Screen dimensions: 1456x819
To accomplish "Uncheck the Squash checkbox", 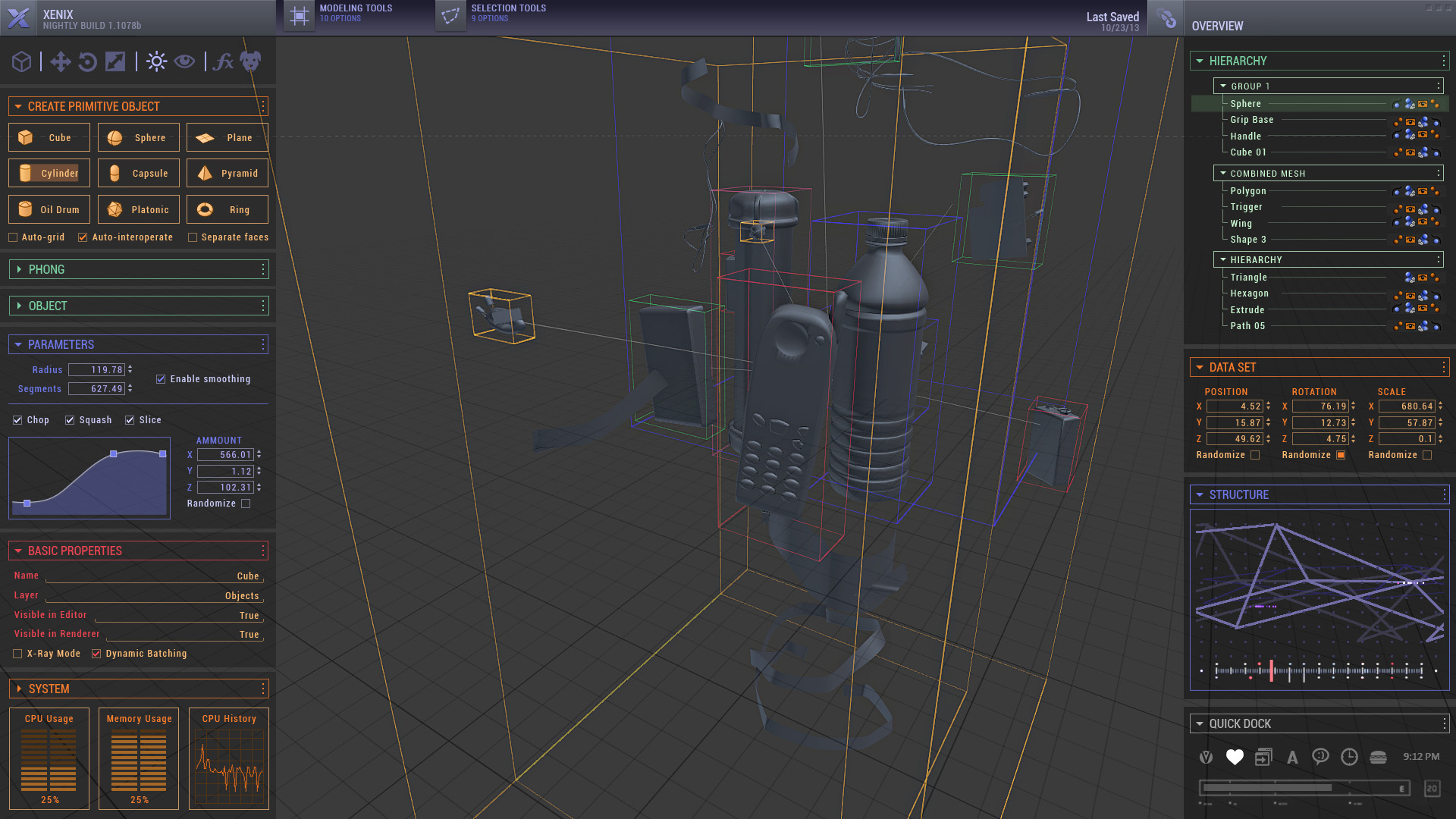I will coord(70,420).
